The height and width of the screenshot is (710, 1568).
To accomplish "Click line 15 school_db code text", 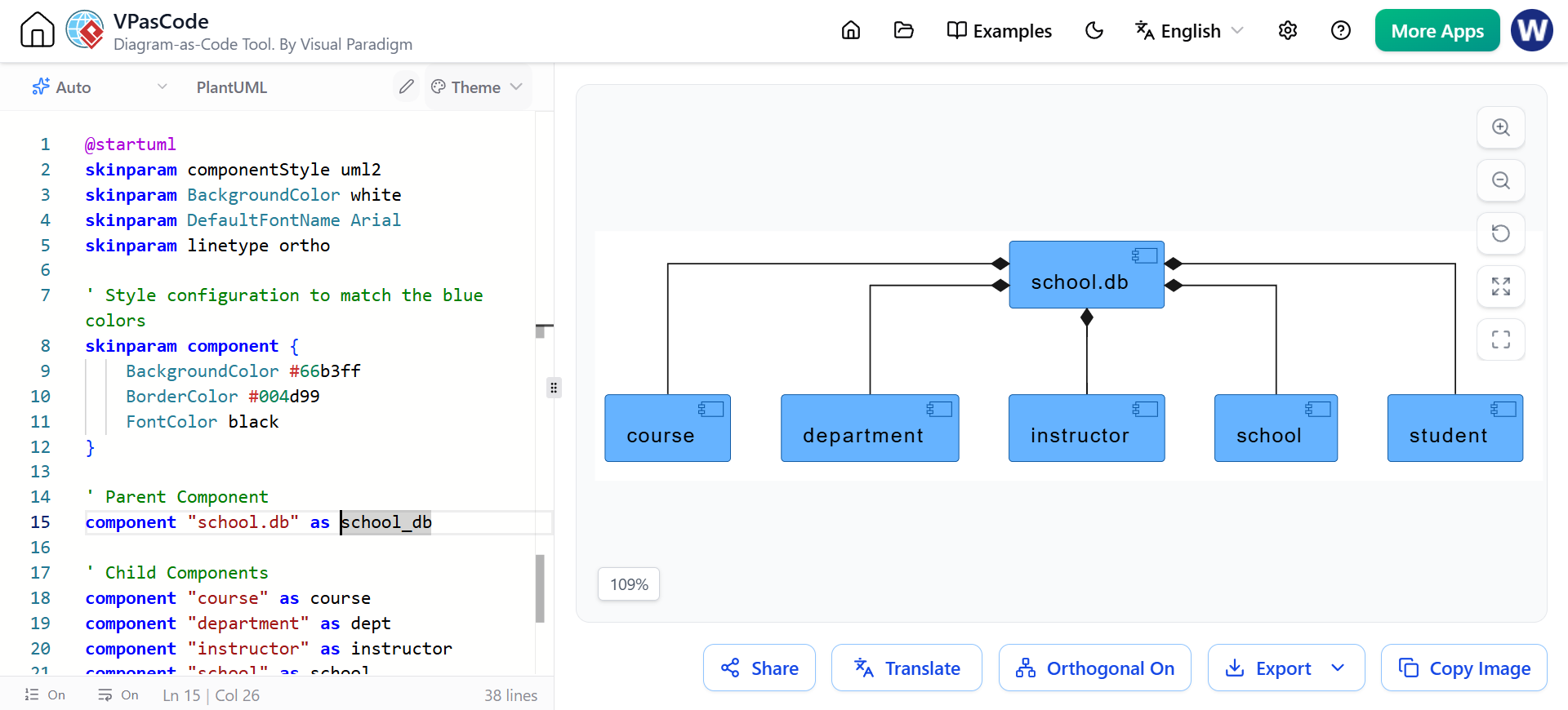I will tap(386, 522).
